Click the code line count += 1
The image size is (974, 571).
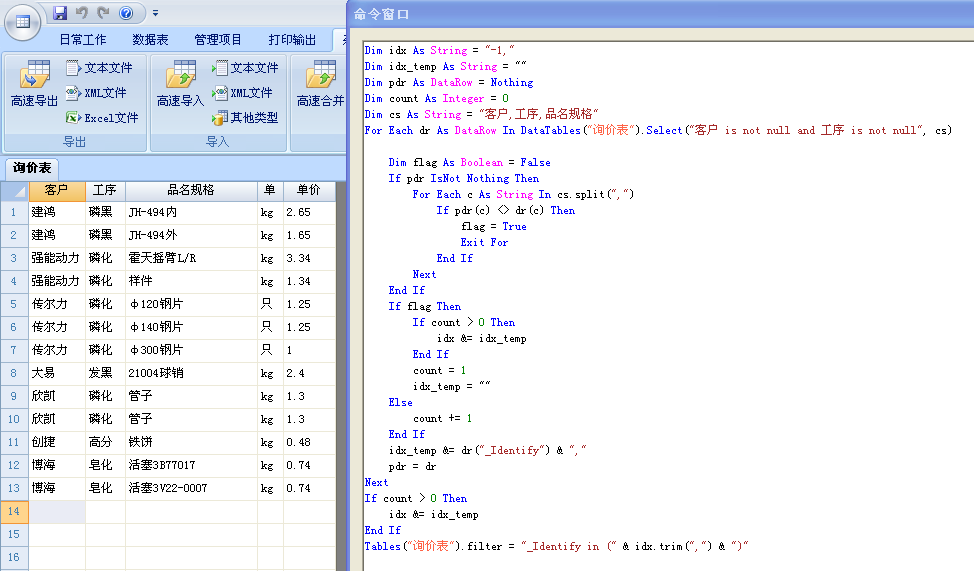pyautogui.click(x=442, y=419)
